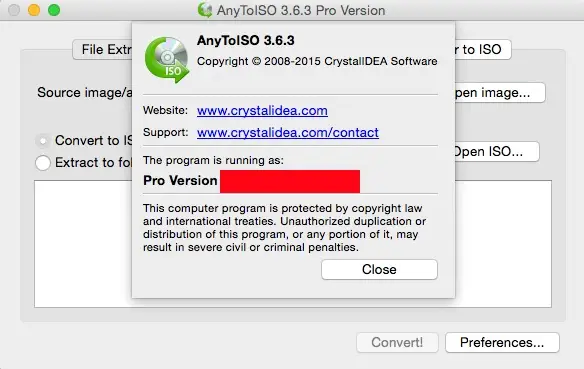
Task: Click the copyright notice paragraph
Action: click(284, 228)
